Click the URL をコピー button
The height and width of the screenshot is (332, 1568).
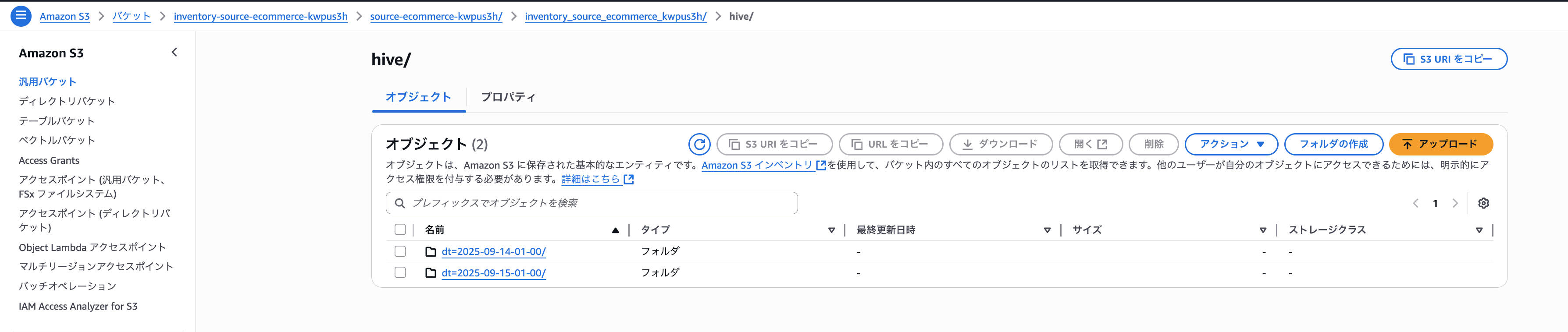891,144
